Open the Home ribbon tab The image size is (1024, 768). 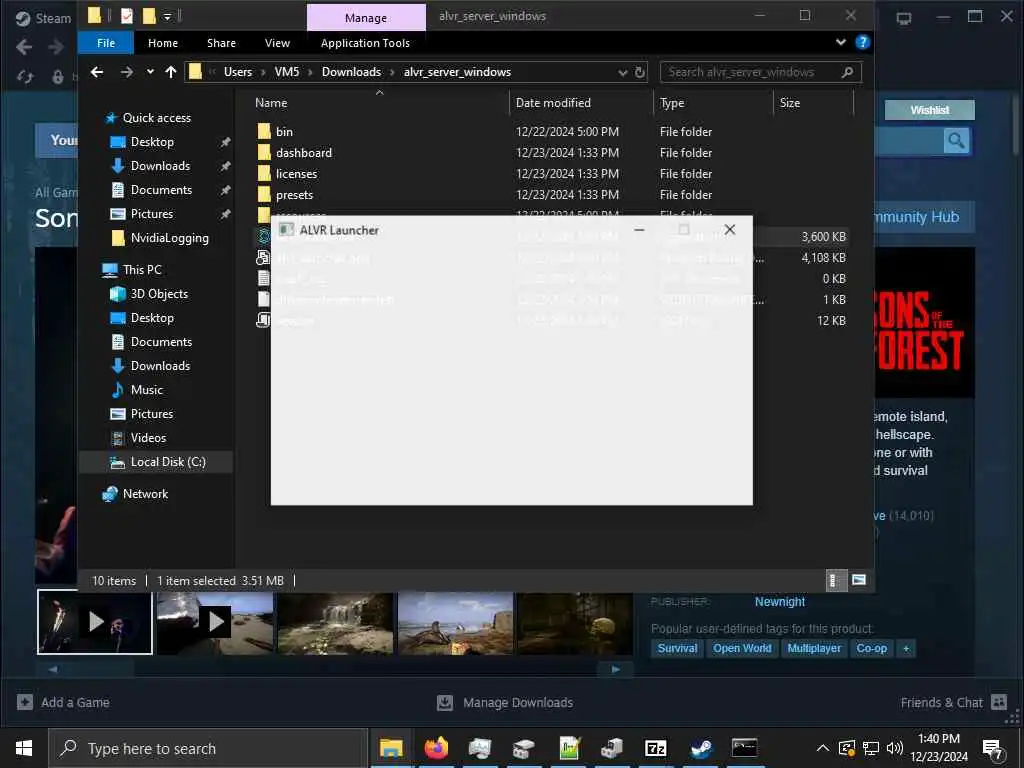click(163, 43)
